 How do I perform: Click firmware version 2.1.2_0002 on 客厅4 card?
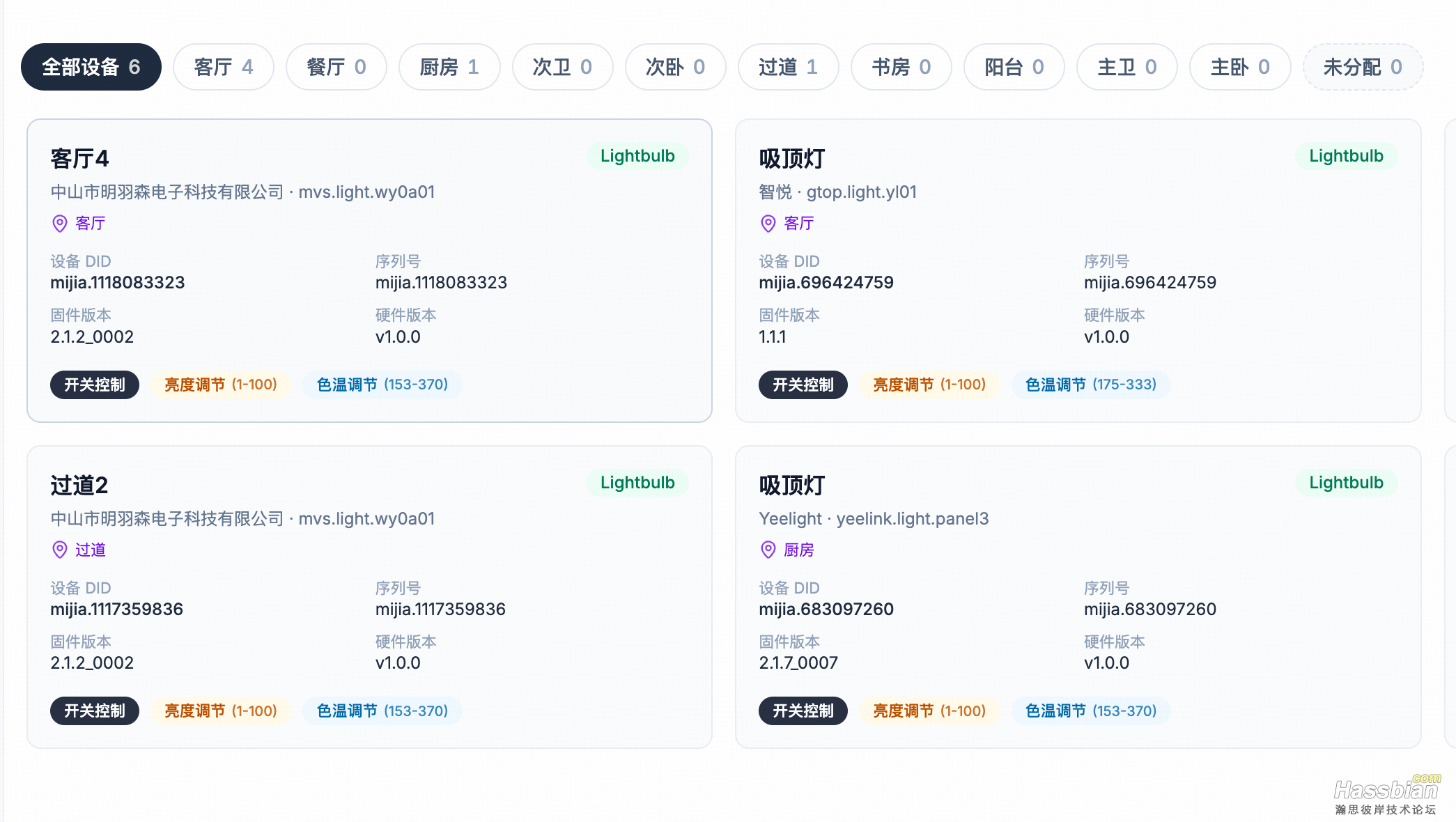(92, 337)
